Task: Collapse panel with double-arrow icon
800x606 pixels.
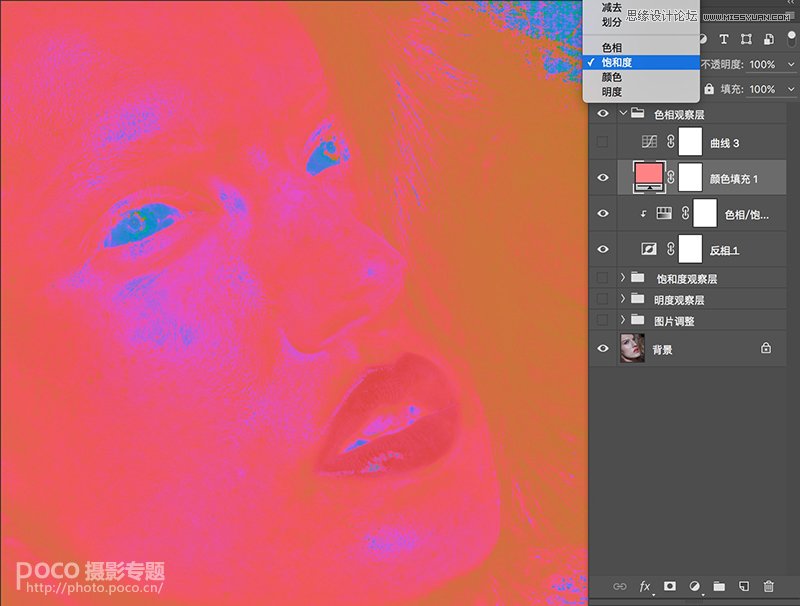Action: pos(791,3)
